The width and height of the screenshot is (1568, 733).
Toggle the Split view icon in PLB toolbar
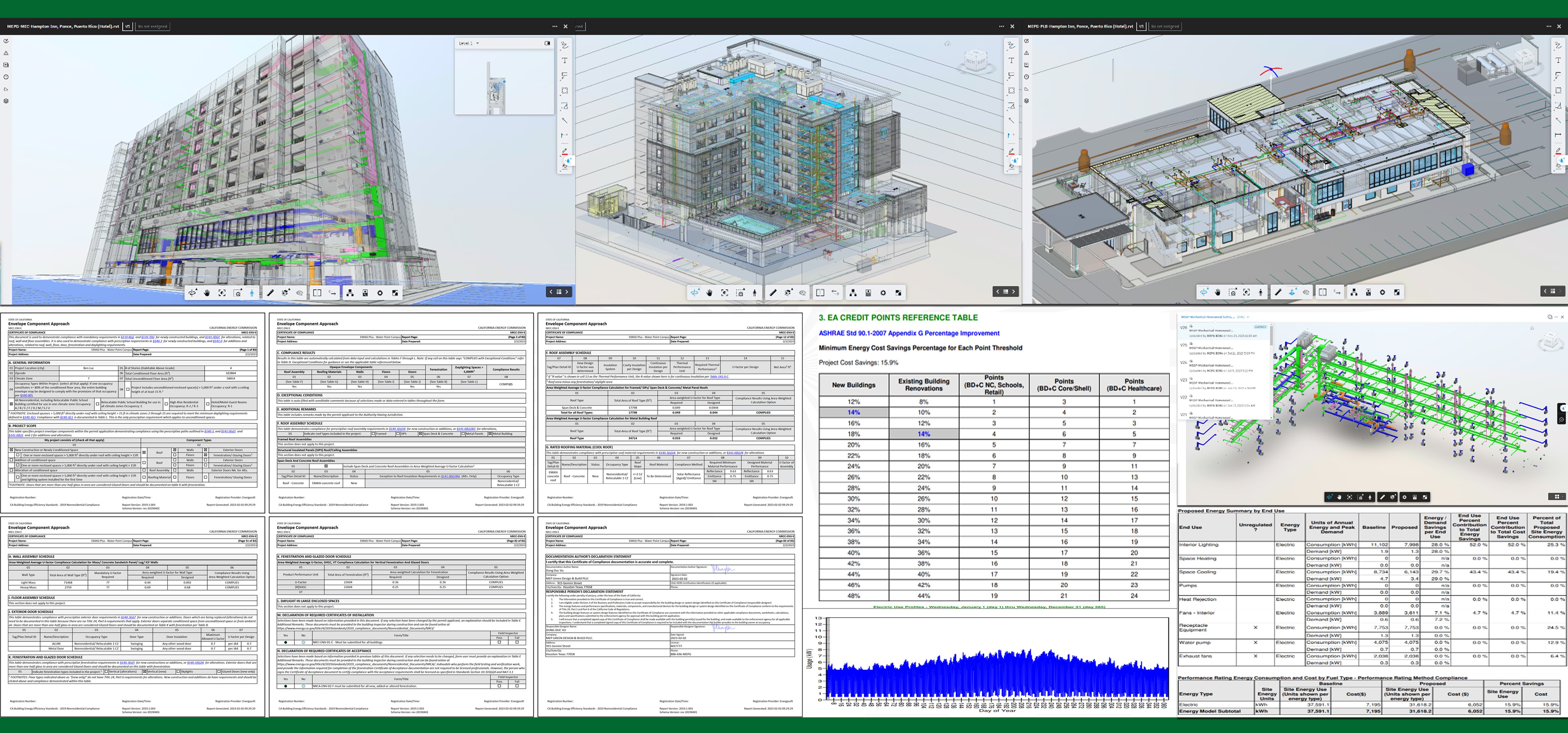point(1323,292)
